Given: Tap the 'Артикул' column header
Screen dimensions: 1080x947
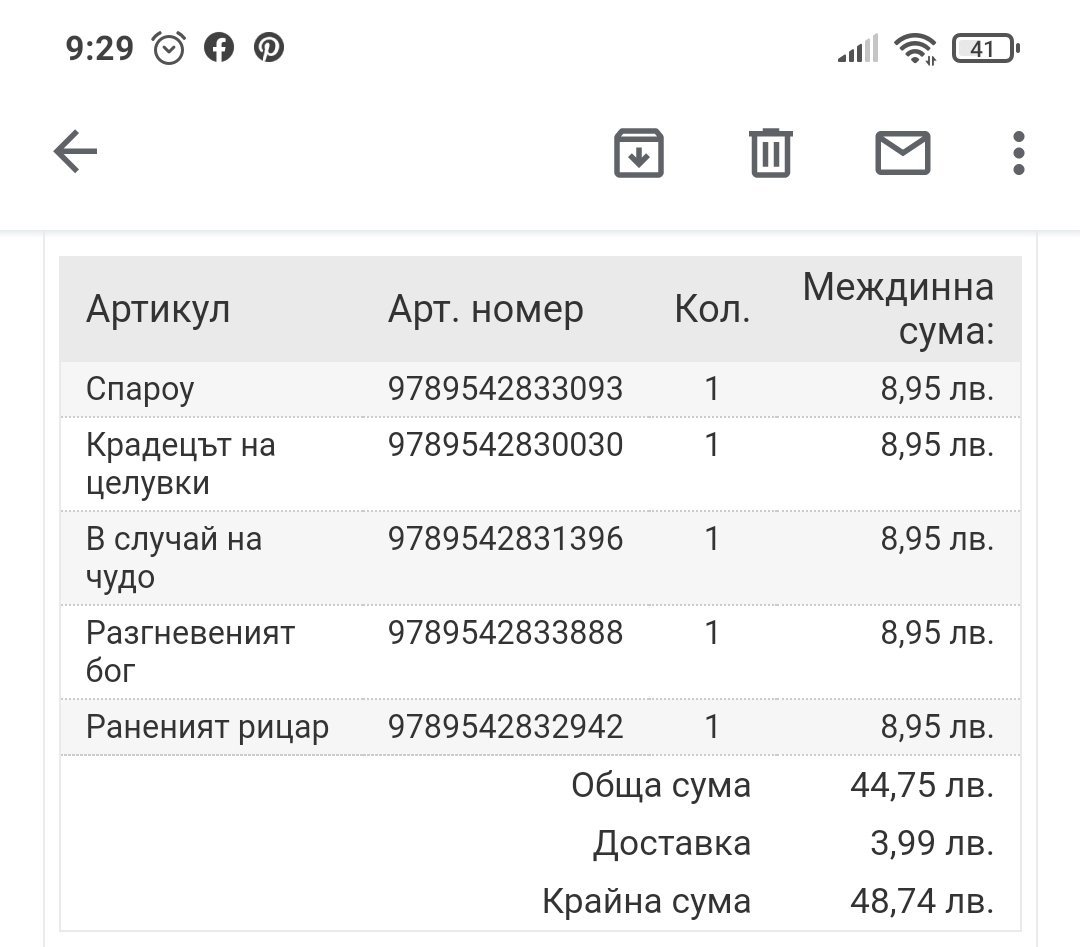Looking at the screenshot, I should (x=158, y=310).
